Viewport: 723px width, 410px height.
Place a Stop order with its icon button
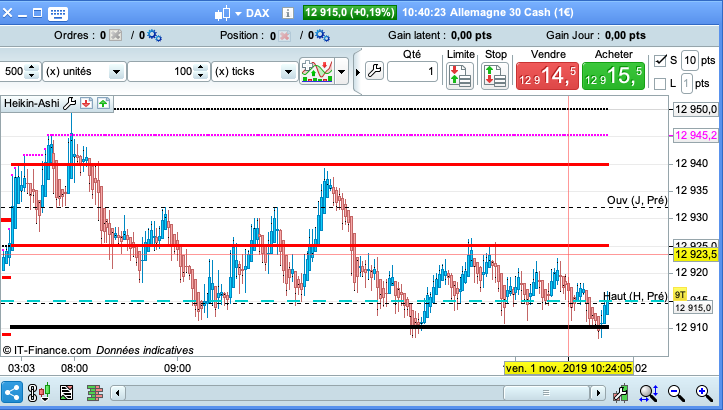495,76
